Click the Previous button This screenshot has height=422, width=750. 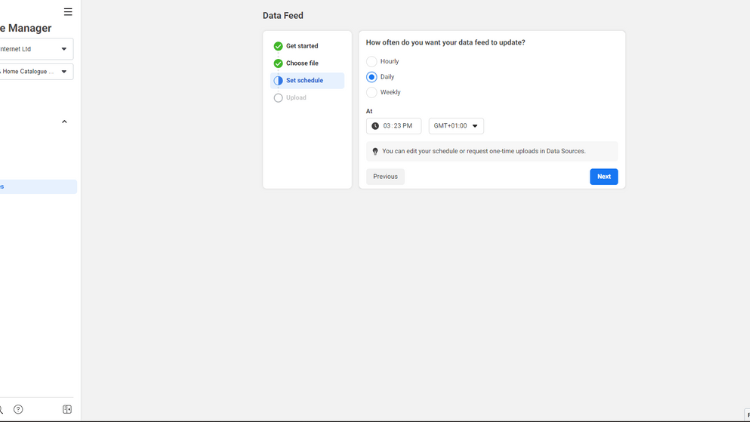[385, 177]
